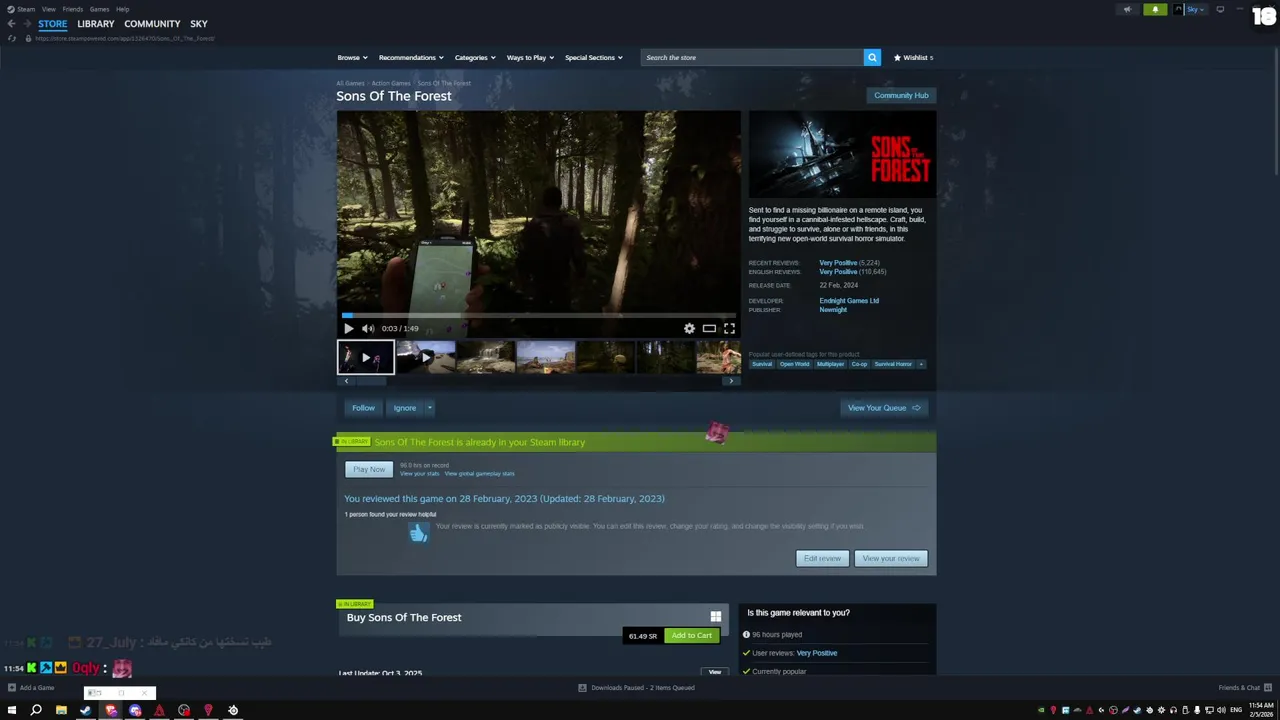Expand the Browse dropdown
The height and width of the screenshot is (720, 1280).
352,57
